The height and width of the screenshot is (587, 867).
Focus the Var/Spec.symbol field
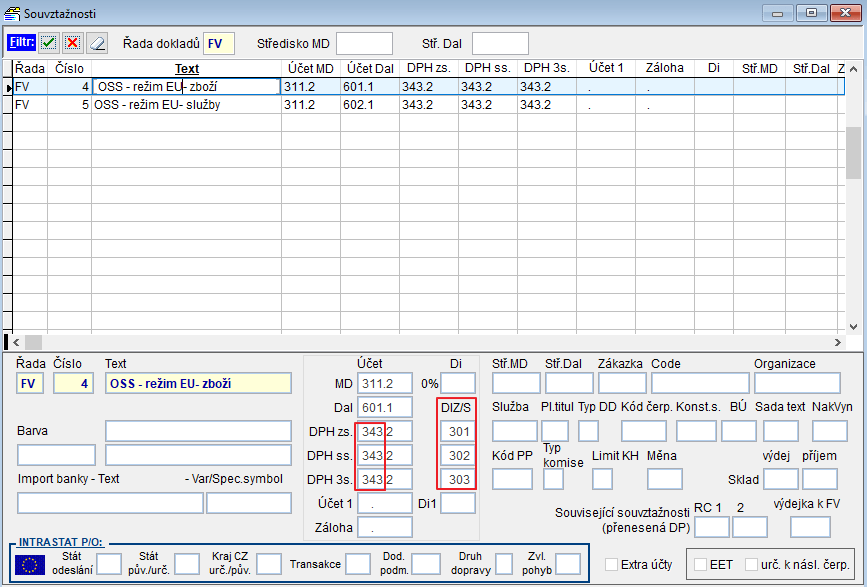pyautogui.click(x=249, y=503)
